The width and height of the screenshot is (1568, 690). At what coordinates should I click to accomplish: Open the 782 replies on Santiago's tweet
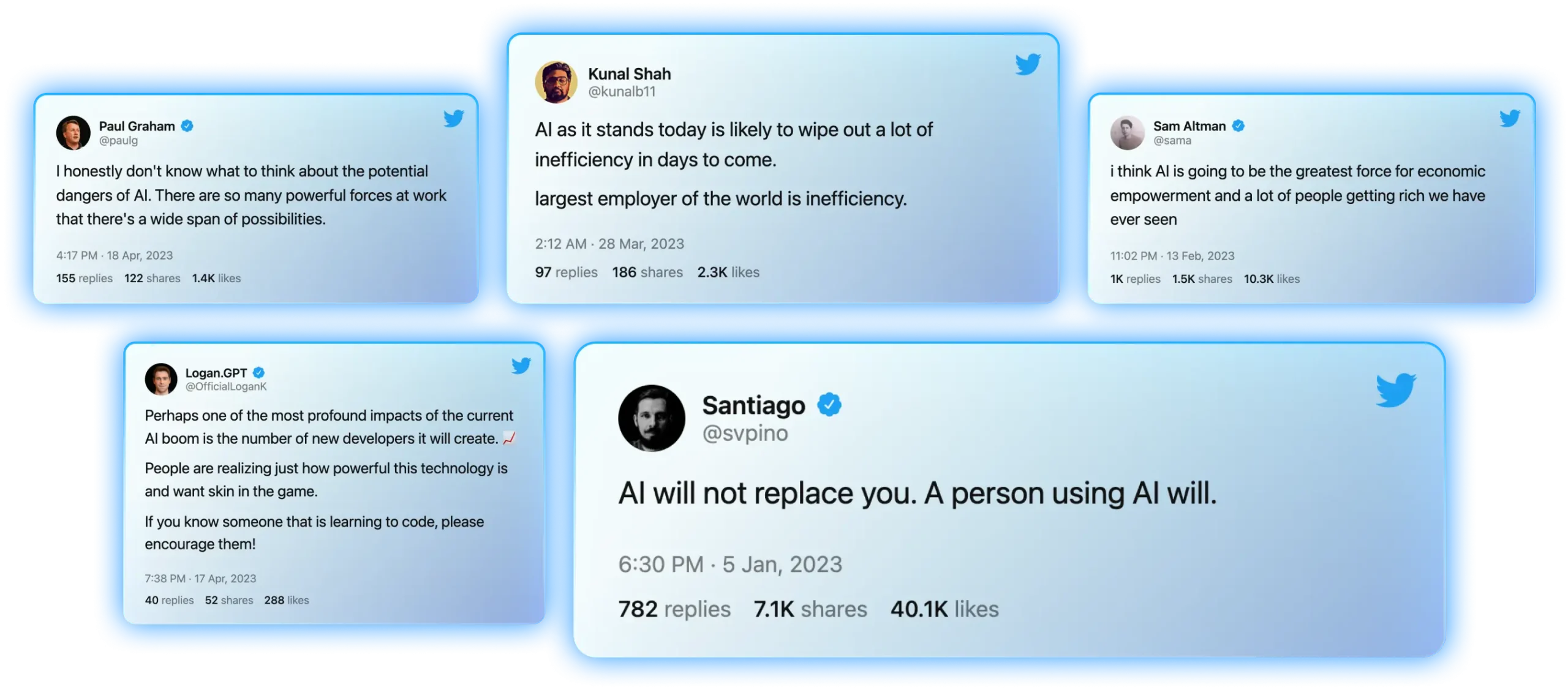click(x=674, y=609)
